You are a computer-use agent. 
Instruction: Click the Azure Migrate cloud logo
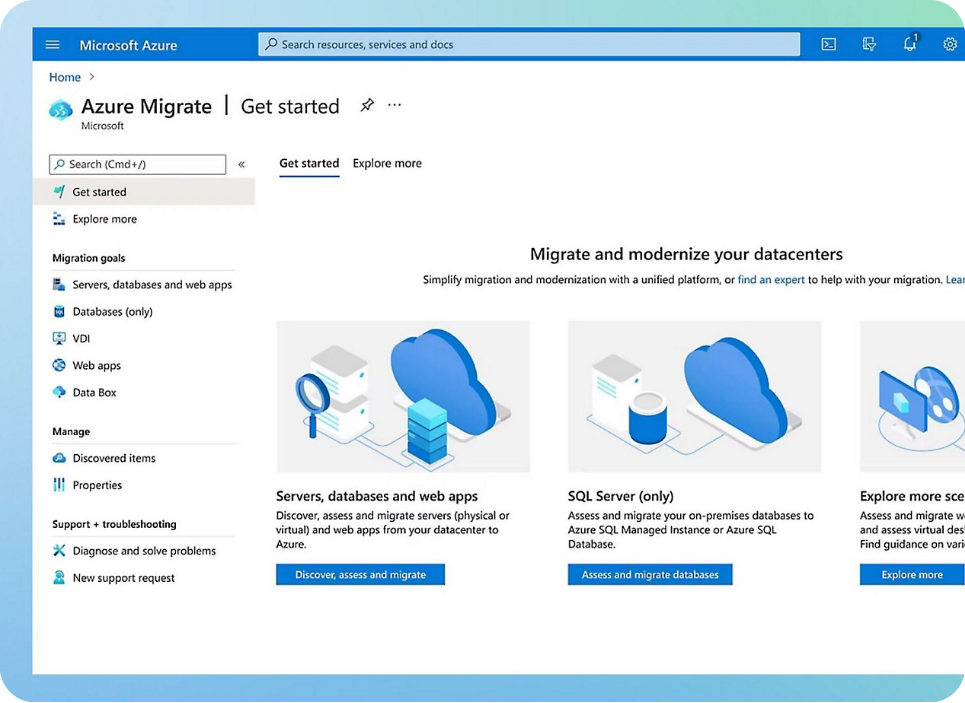61,110
